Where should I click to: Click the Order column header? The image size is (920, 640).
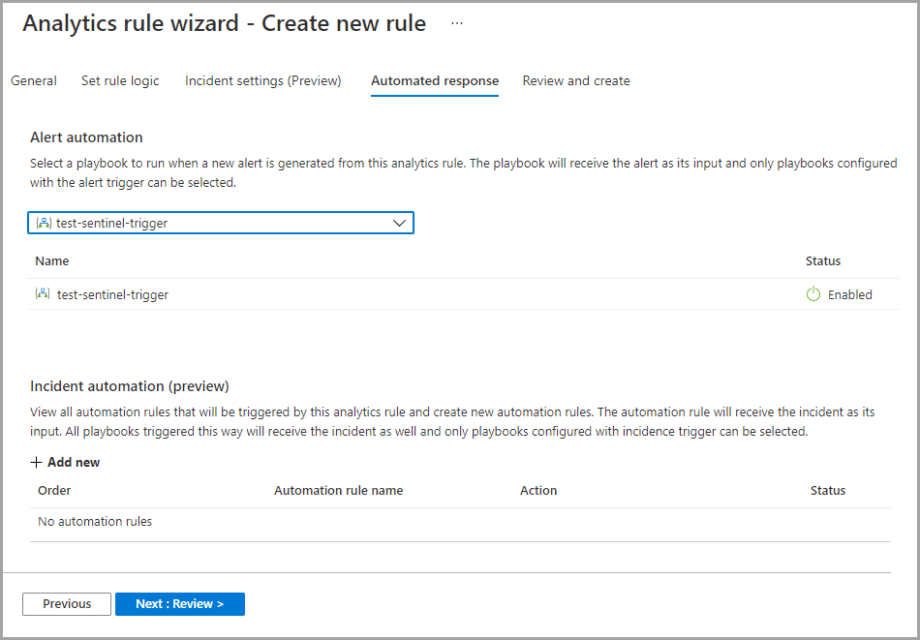click(54, 490)
